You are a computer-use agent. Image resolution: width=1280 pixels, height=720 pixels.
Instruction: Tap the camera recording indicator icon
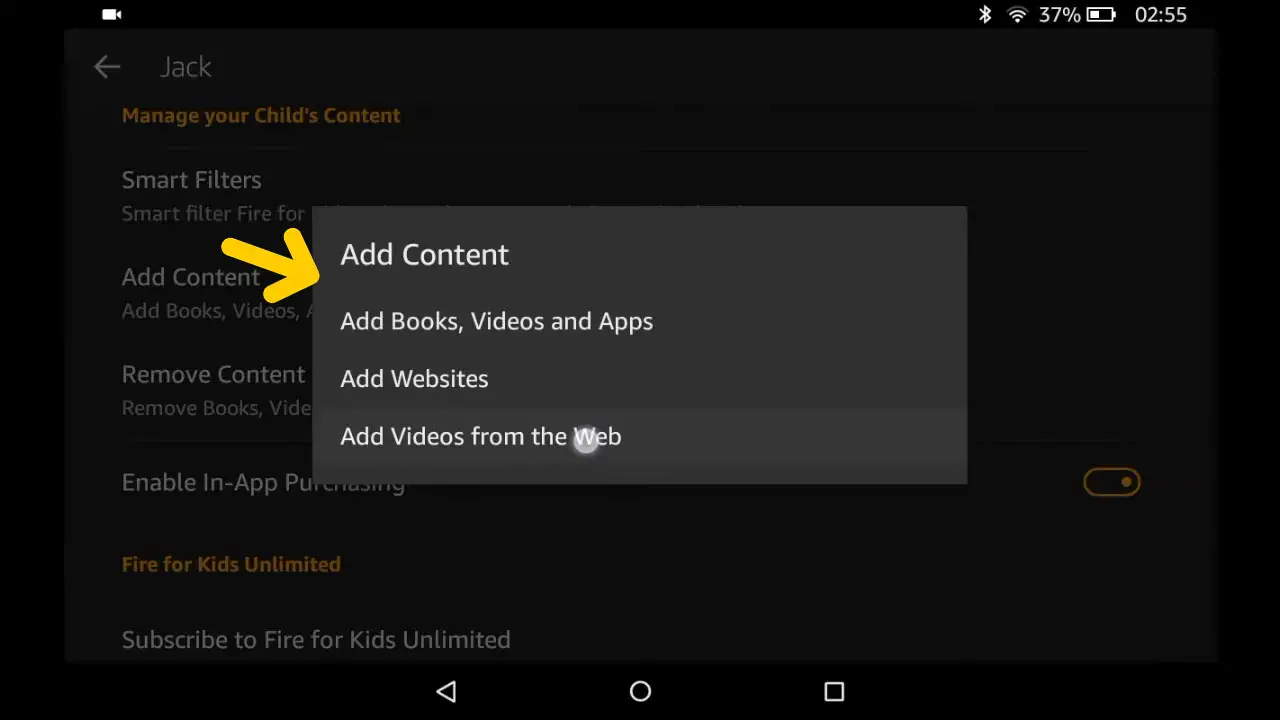(112, 15)
